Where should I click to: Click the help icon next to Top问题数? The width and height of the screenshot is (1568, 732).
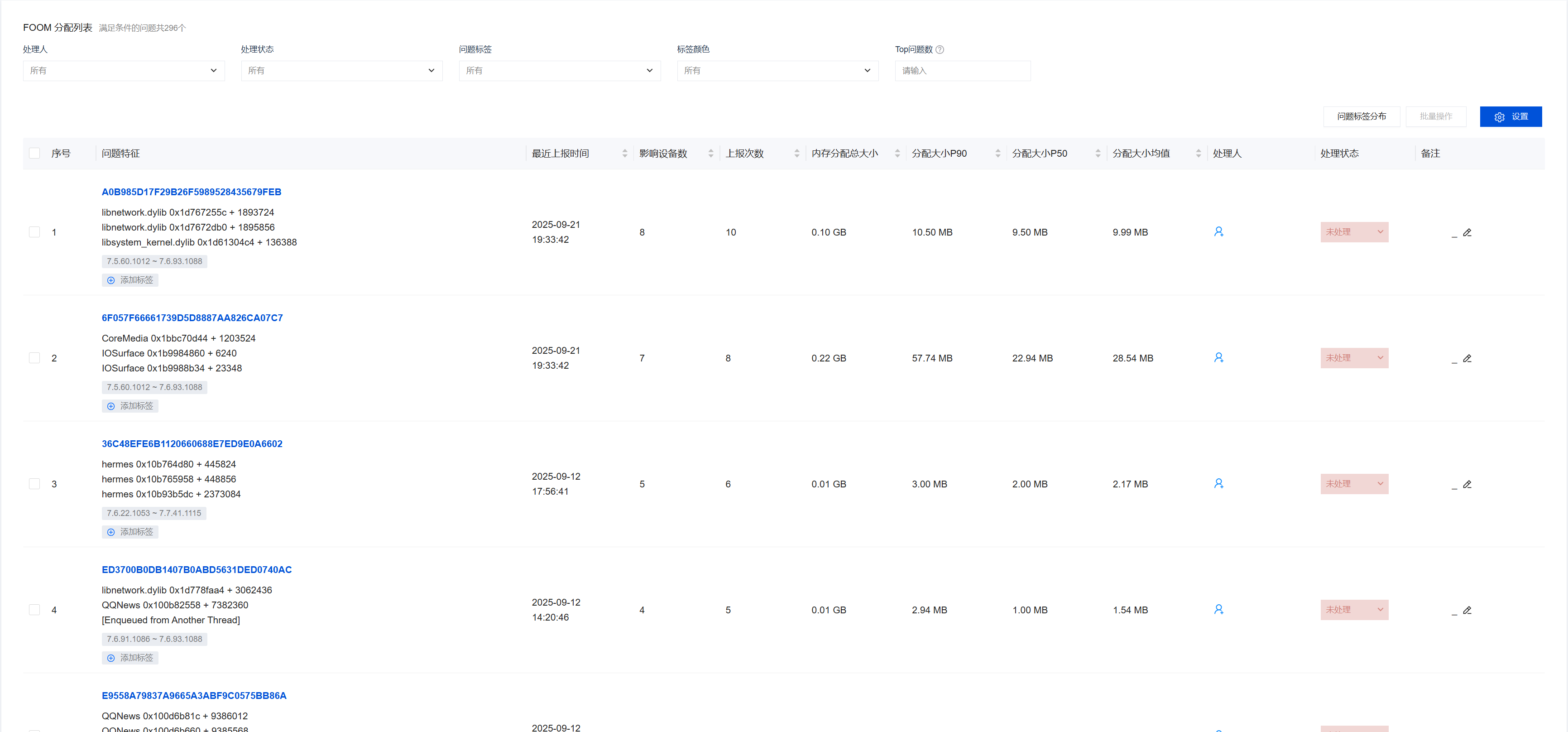coord(939,49)
